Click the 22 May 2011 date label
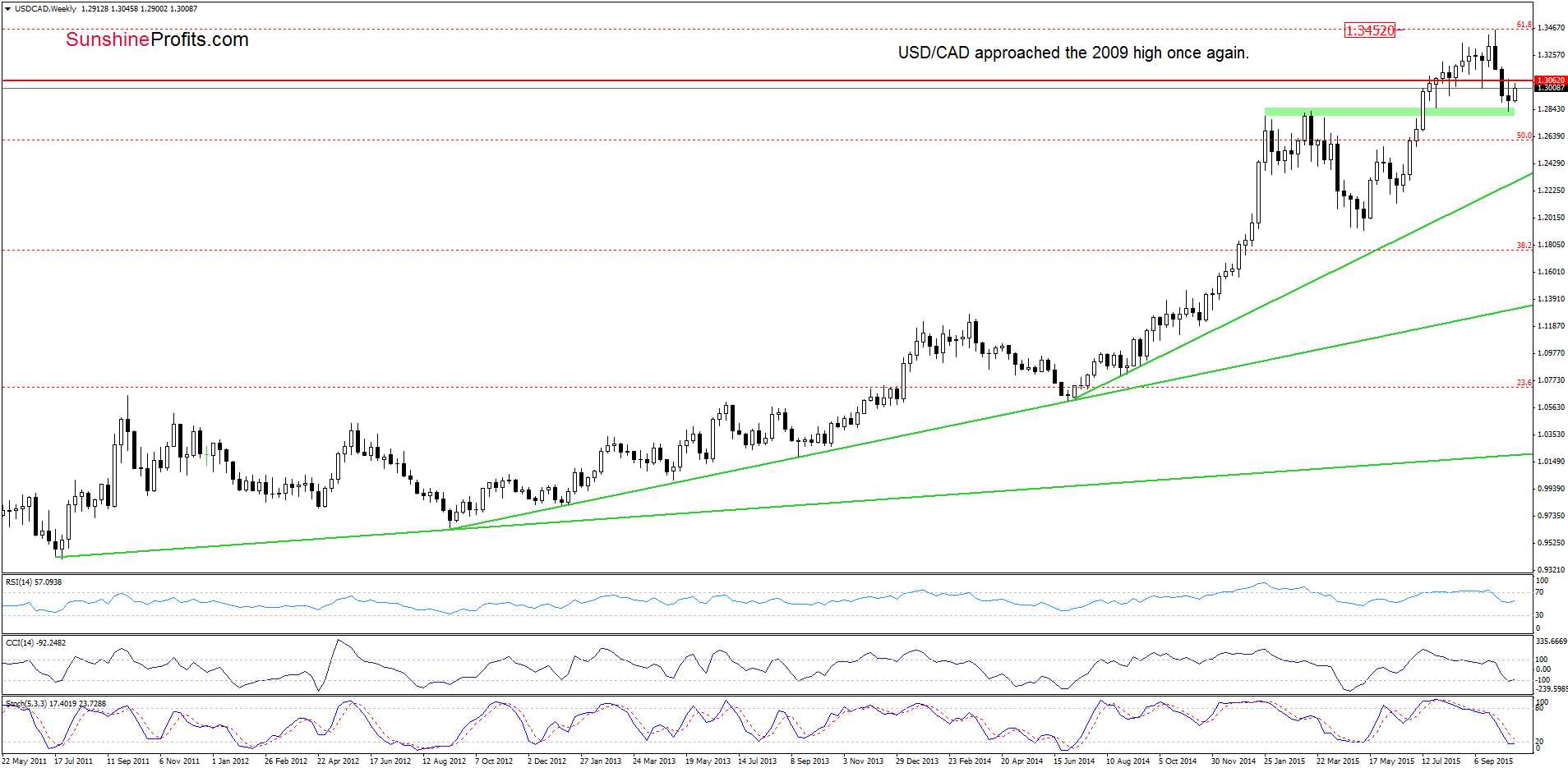The height and width of the screenshot is (768, 1568). pyautogui.click(x=25, y=761)
